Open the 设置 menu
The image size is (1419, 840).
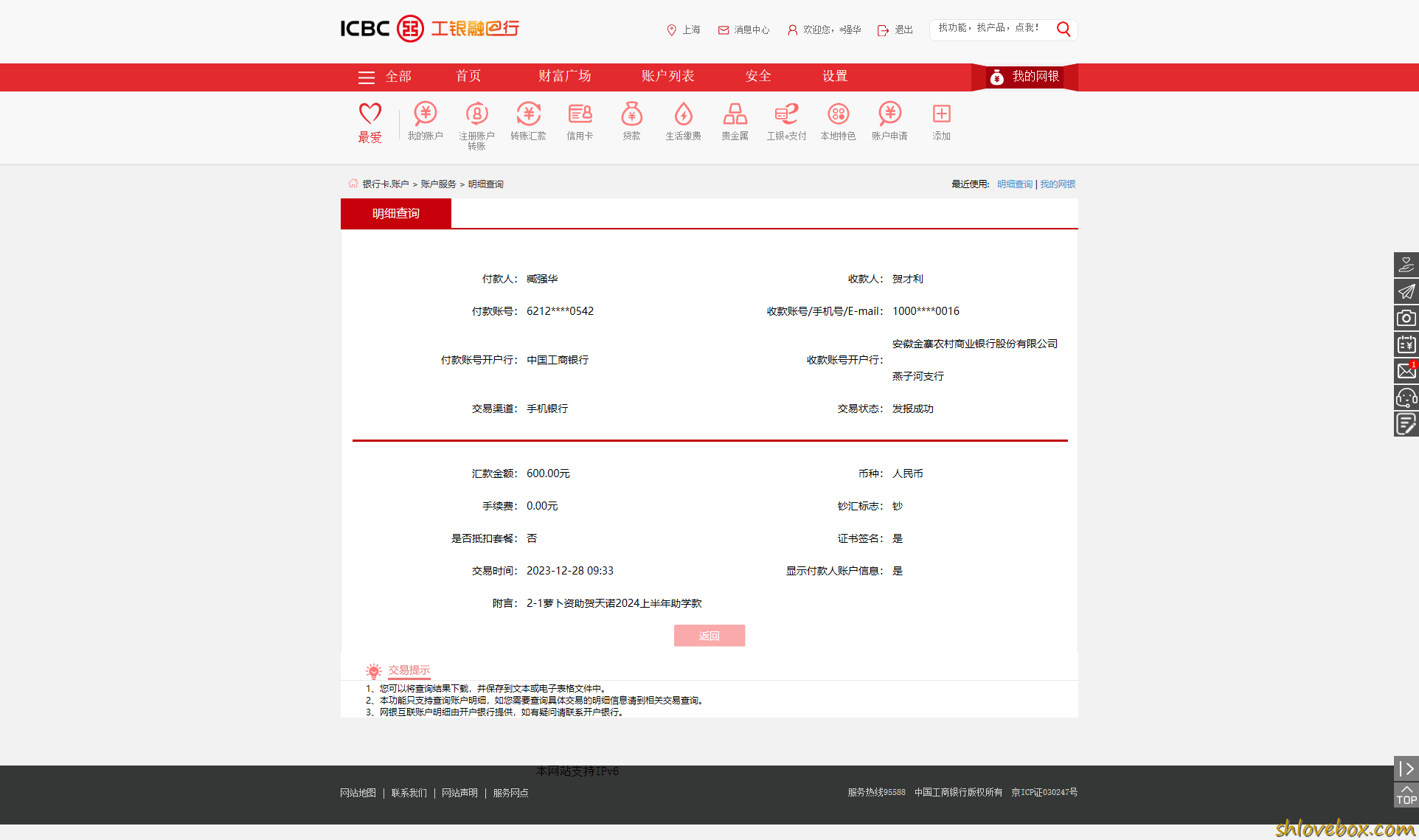pyautogui.click(x=836, y=76)
